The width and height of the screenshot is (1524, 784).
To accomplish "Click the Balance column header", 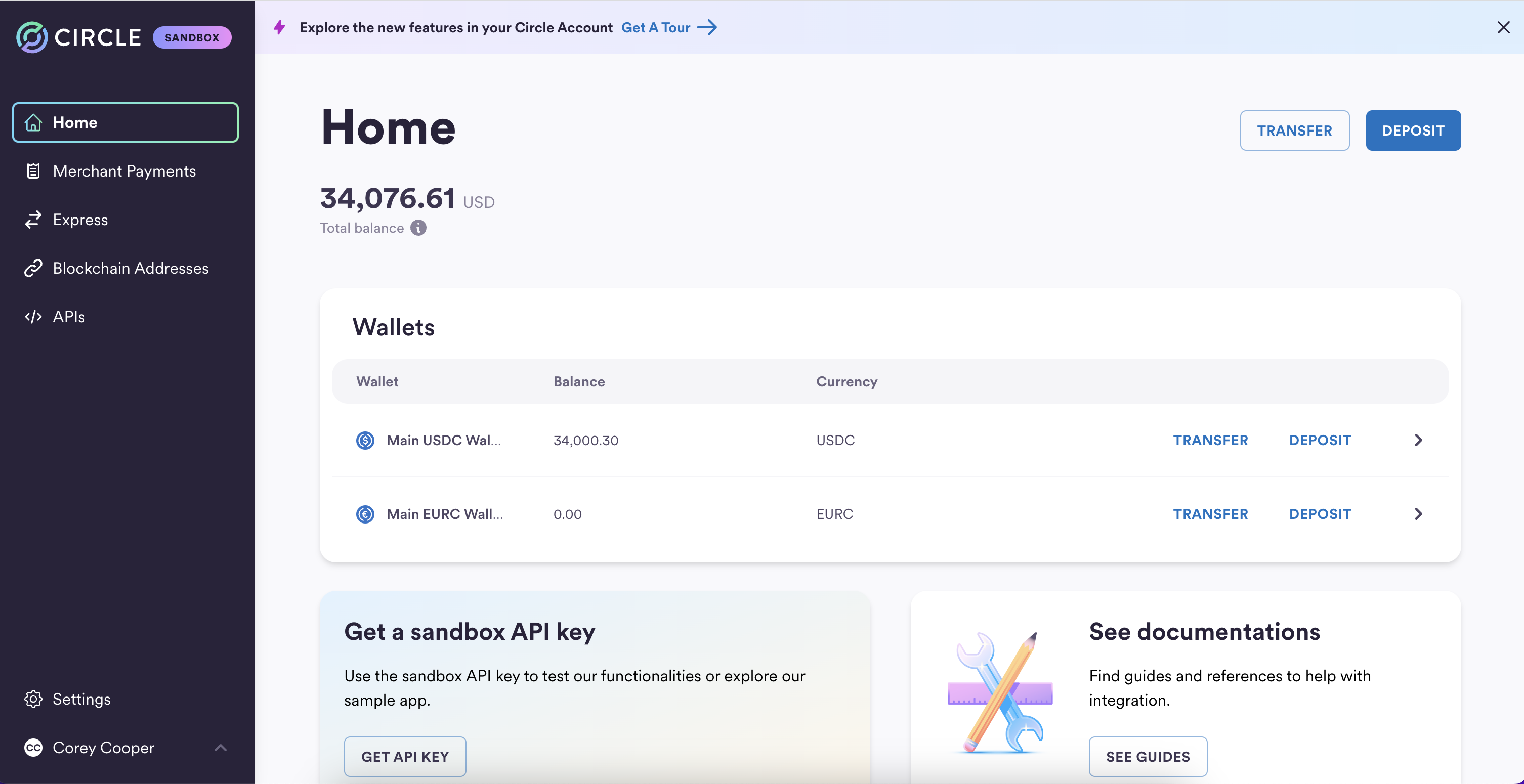I will click(x=579, y=381).
